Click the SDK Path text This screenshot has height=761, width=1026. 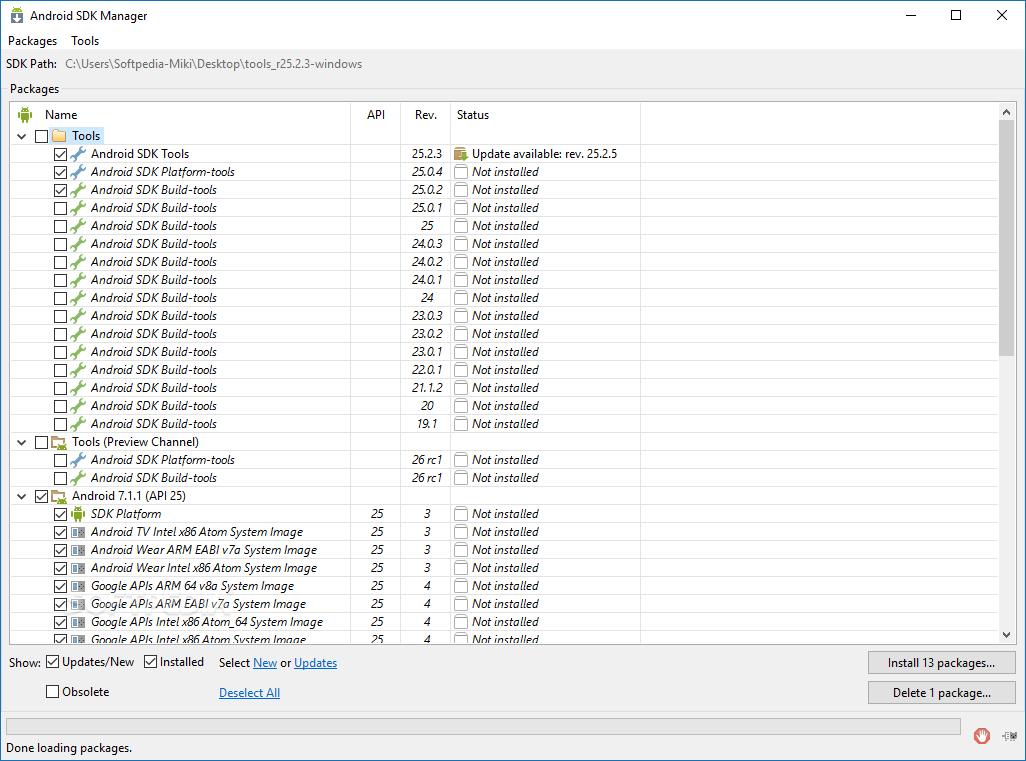[213, 64]
